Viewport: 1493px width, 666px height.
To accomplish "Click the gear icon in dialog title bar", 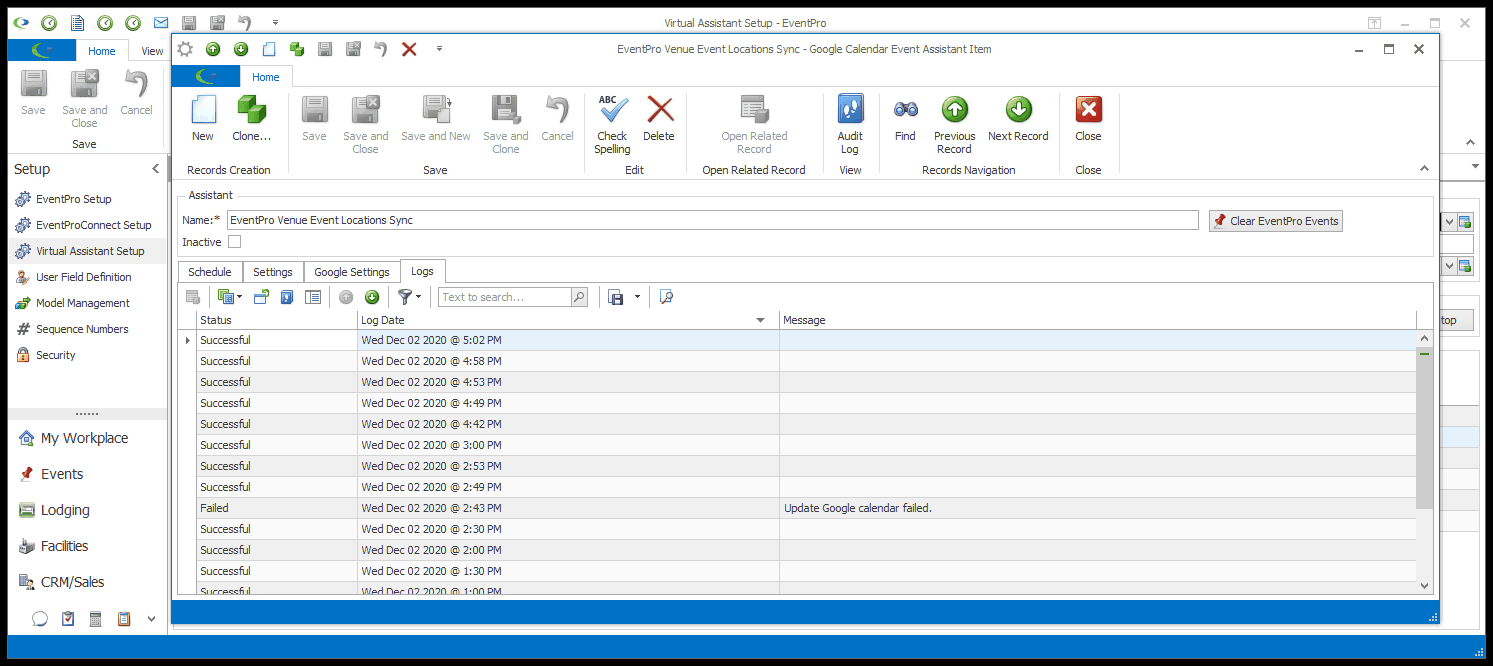I will [x=185, y=49].
